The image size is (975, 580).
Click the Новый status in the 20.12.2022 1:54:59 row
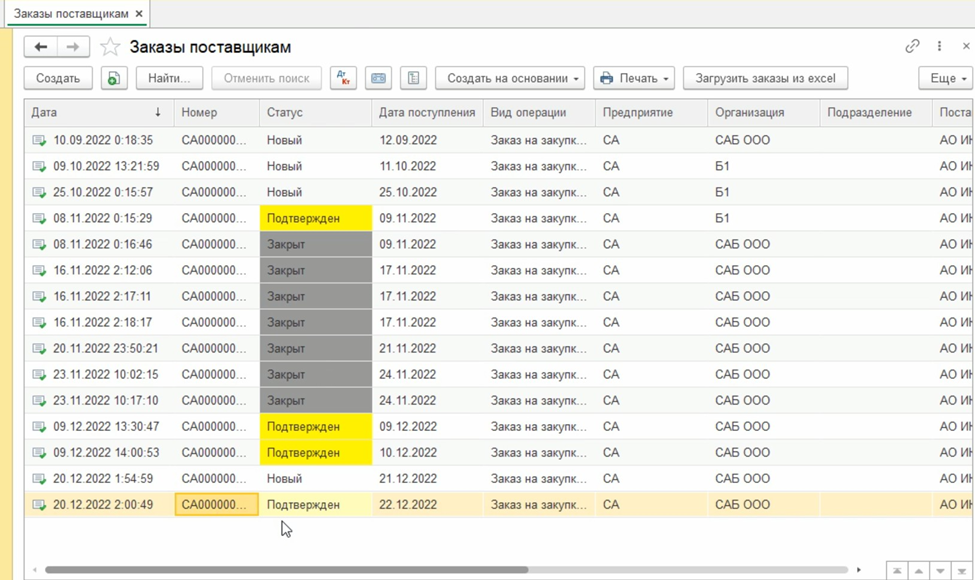point(284,479)
